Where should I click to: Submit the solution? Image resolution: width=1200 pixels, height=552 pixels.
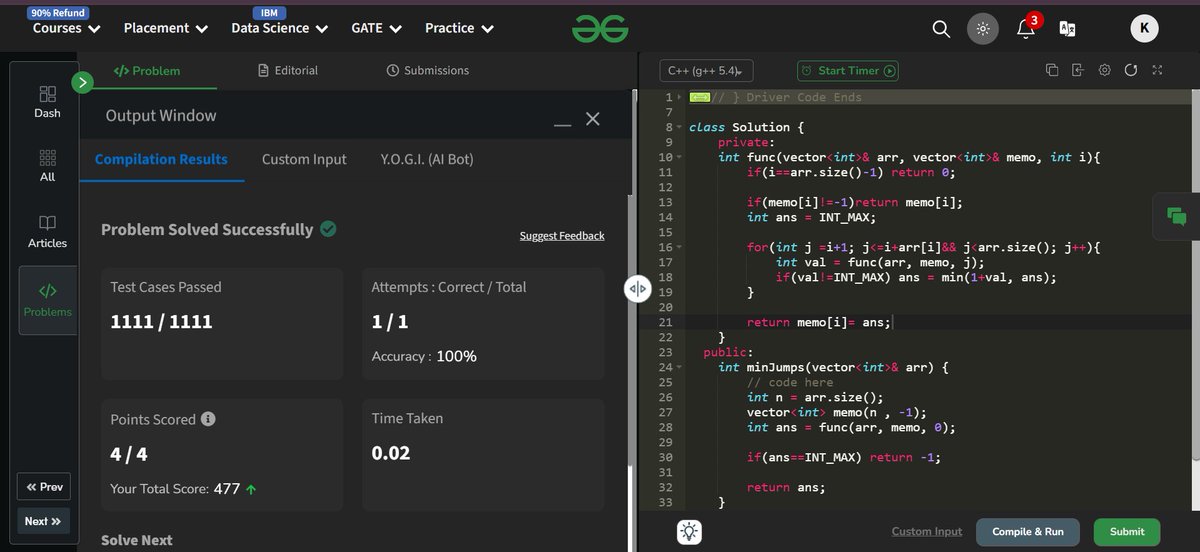pos(1127,532)
